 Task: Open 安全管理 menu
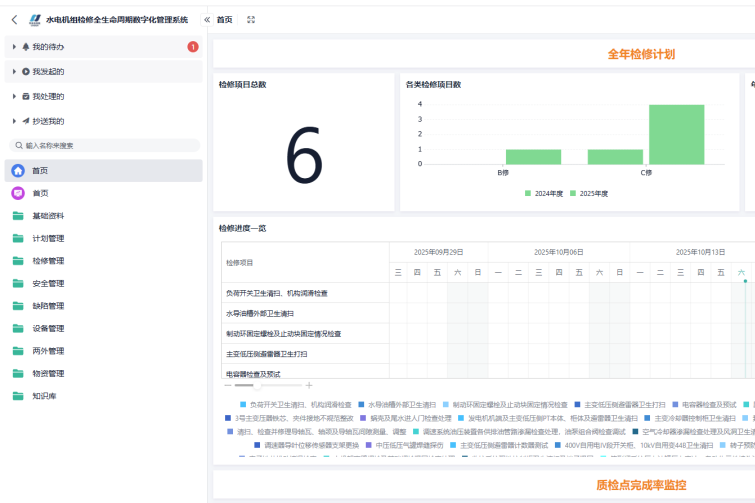[104, 284]
